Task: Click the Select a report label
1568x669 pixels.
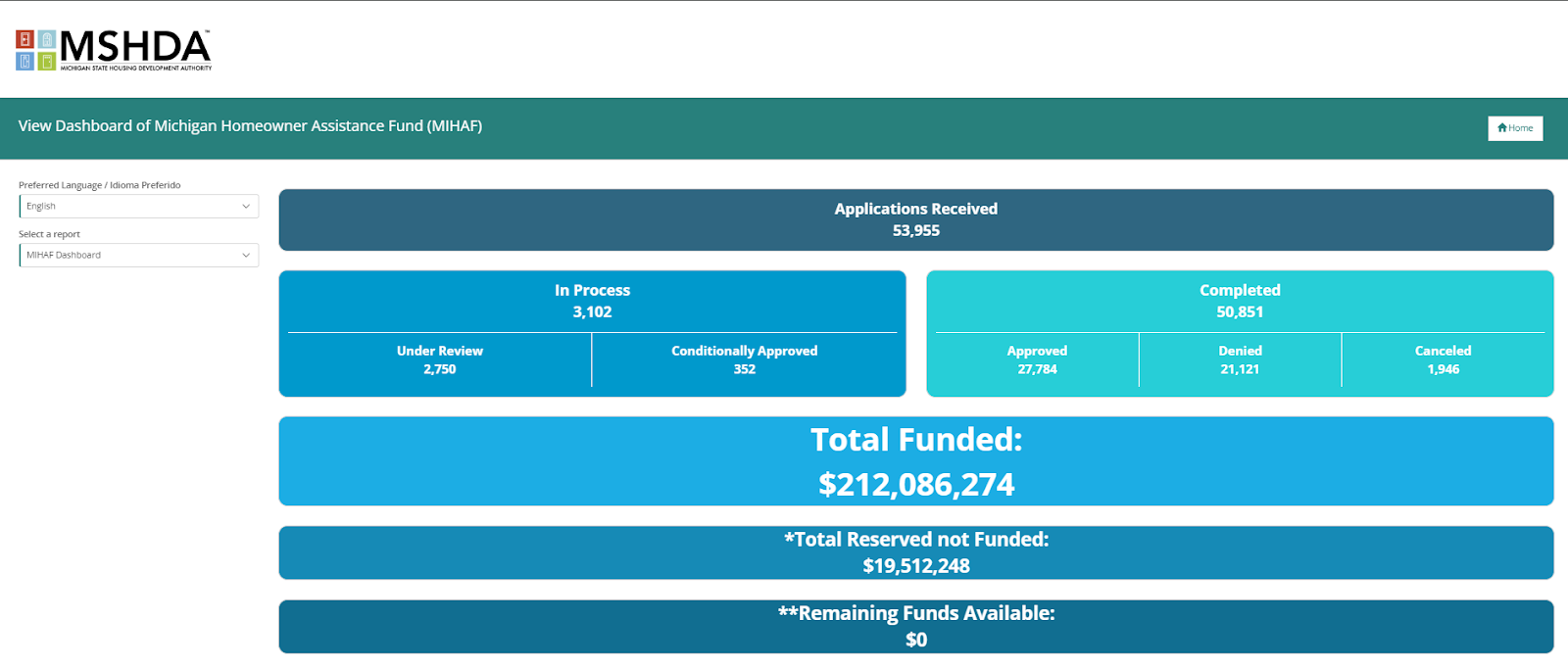Action: (x=49, y=234)
